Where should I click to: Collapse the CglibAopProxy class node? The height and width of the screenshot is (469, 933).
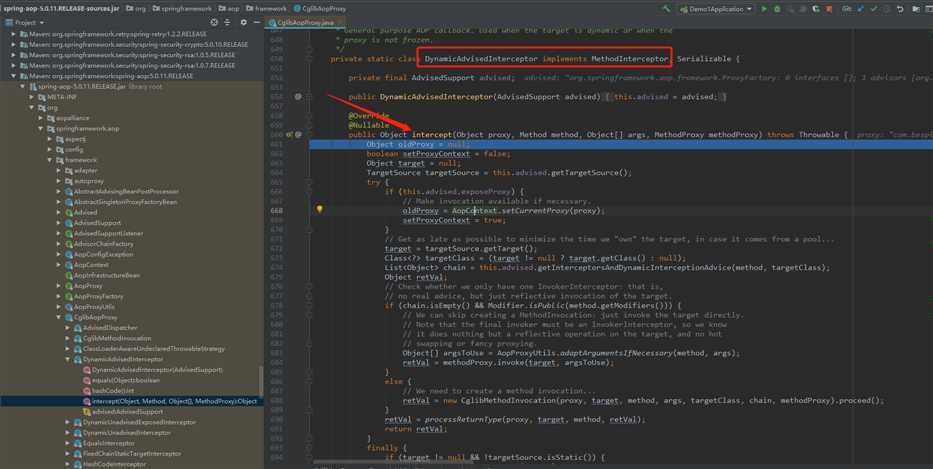pyautogui.click(x=58, y=317)
